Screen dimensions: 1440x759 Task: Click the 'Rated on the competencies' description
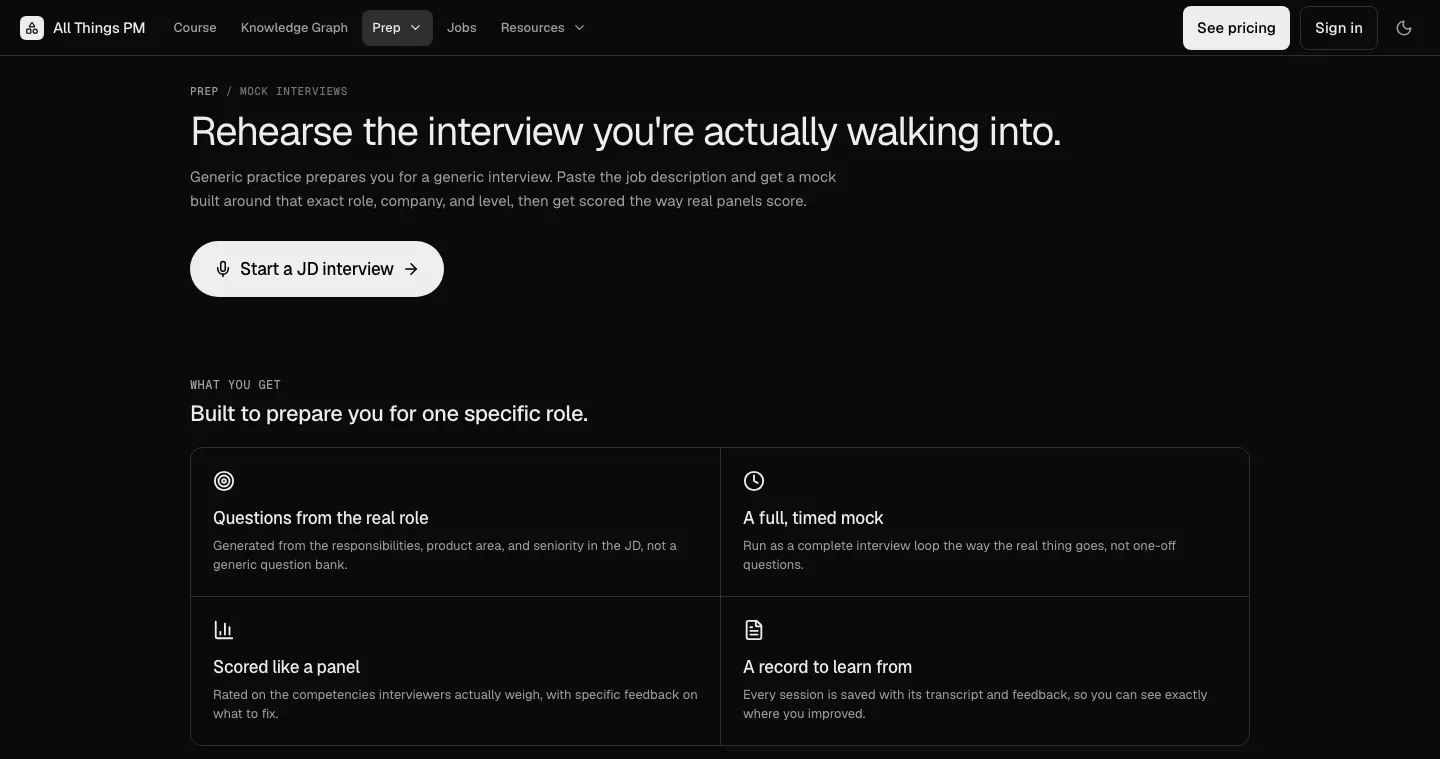(x=455, y=704)
